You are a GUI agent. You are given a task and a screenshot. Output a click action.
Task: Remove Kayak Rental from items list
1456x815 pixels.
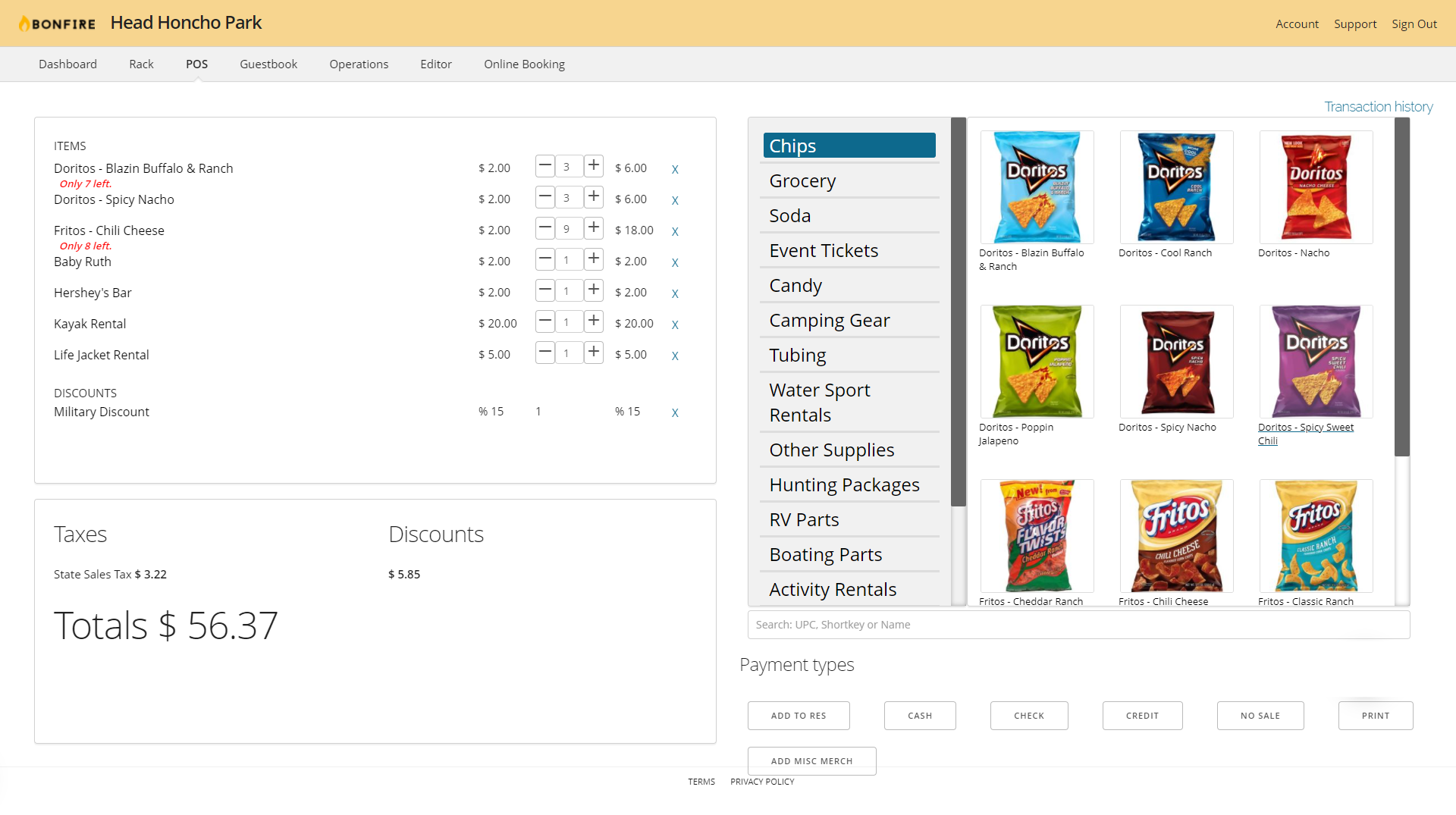pyautogui.click(x=675, y=324)
